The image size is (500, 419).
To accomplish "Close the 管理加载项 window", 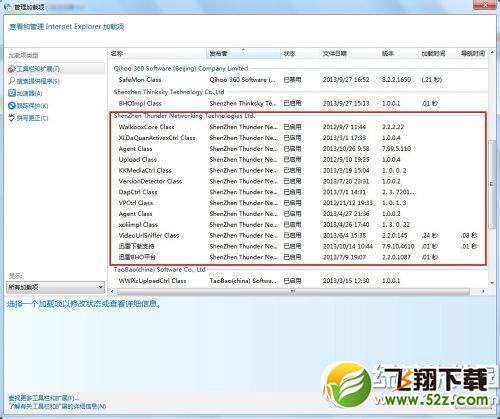I will (x=486, y=4).
